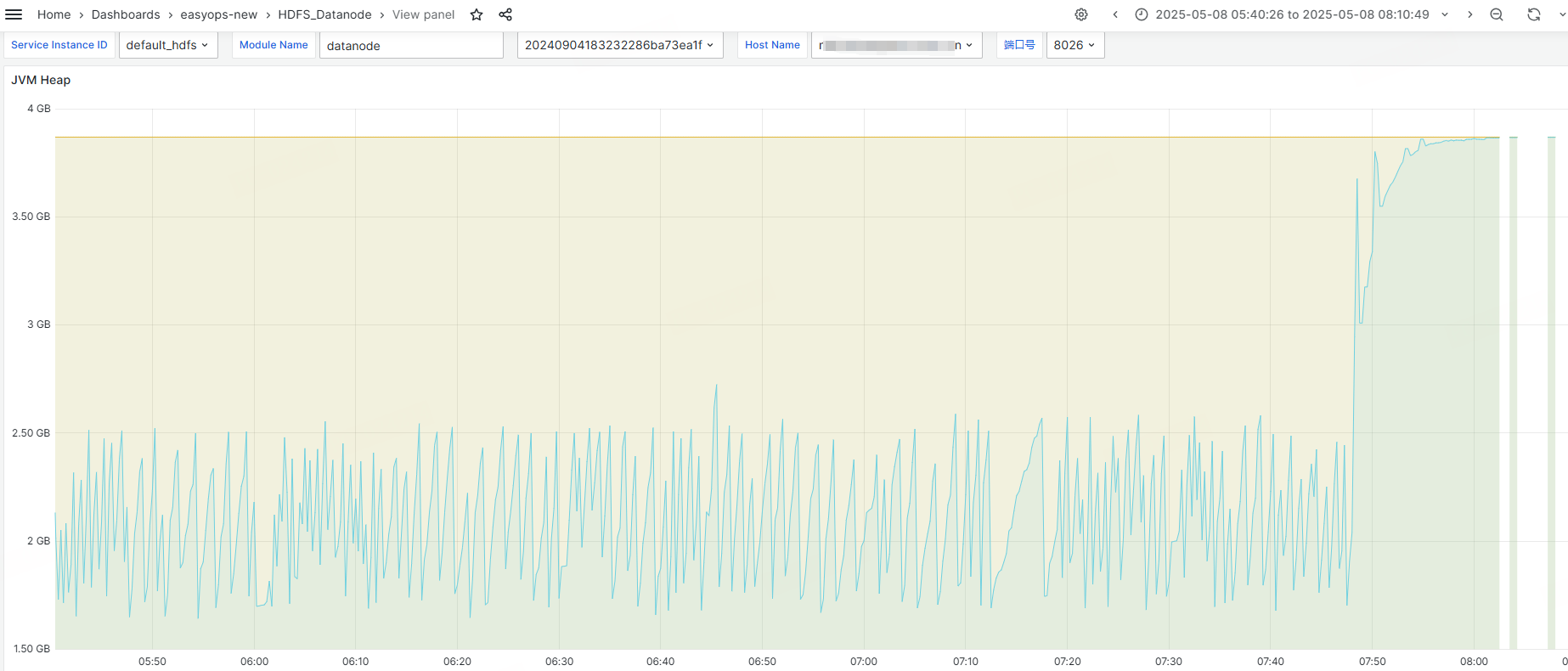The image size is (1568, 671).
Task: Navigate to Dashboards breadcrumb
Action: coord(126,14)
